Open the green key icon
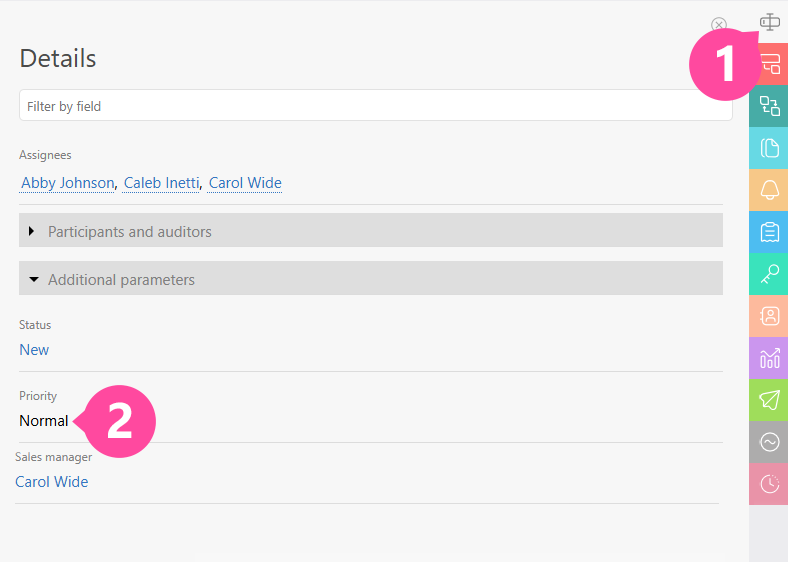Viewport: 788px width, 562px height. (769, 274)
